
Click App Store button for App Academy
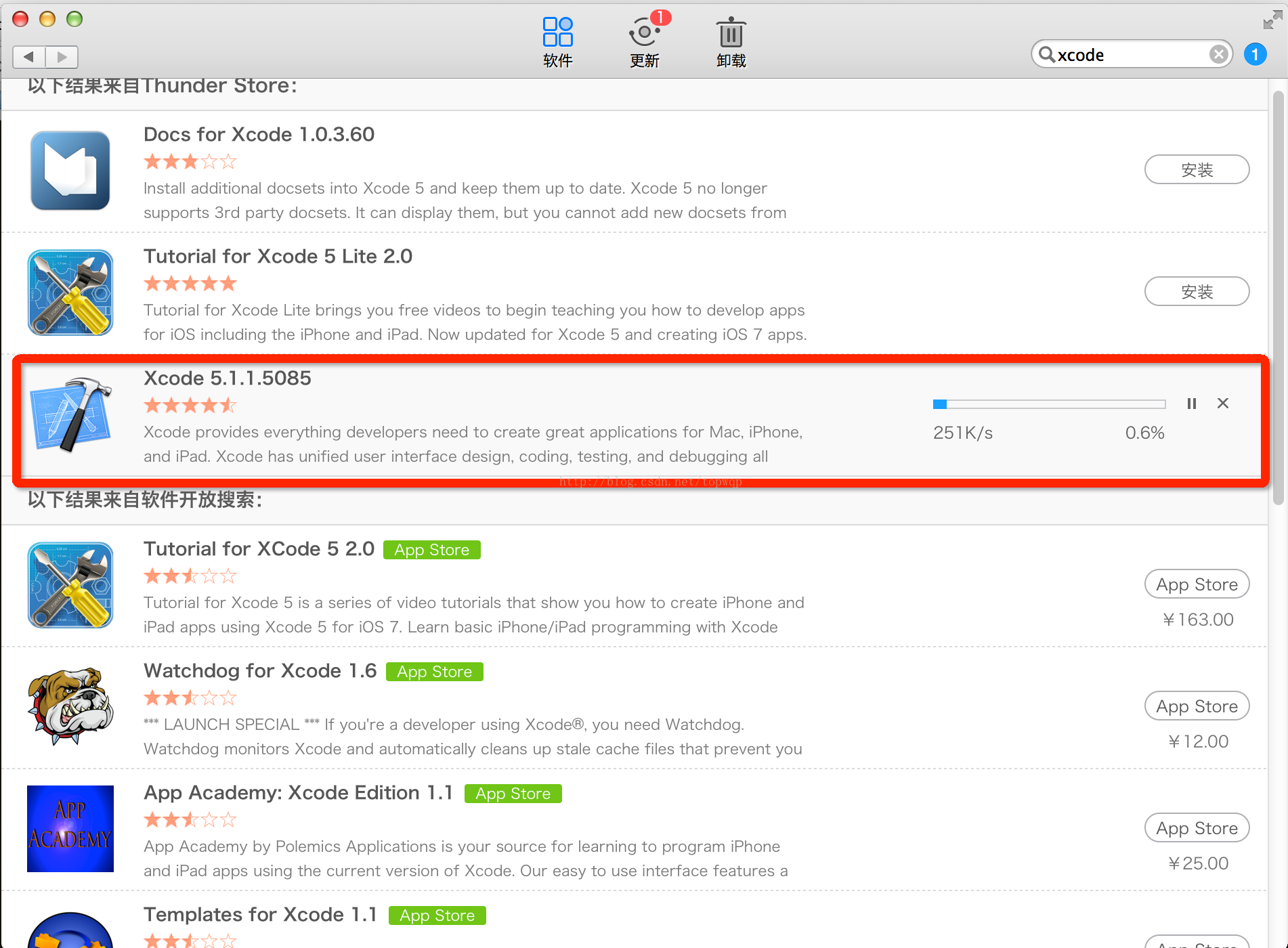click(x=1197, y=827)
